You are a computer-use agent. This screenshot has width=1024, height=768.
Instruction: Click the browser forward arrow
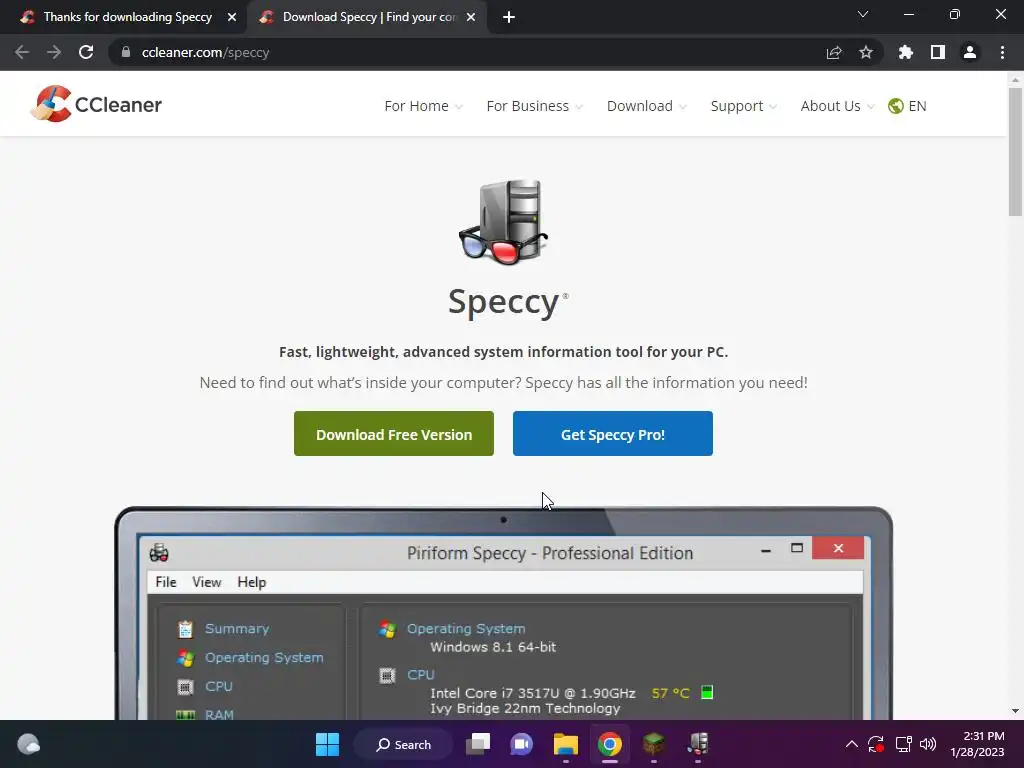coord(54,52)
